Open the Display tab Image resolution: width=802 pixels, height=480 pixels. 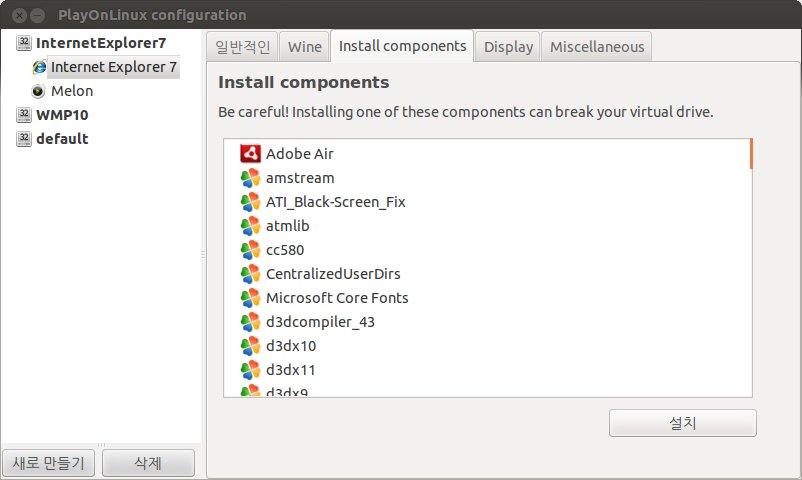point(508,47)
